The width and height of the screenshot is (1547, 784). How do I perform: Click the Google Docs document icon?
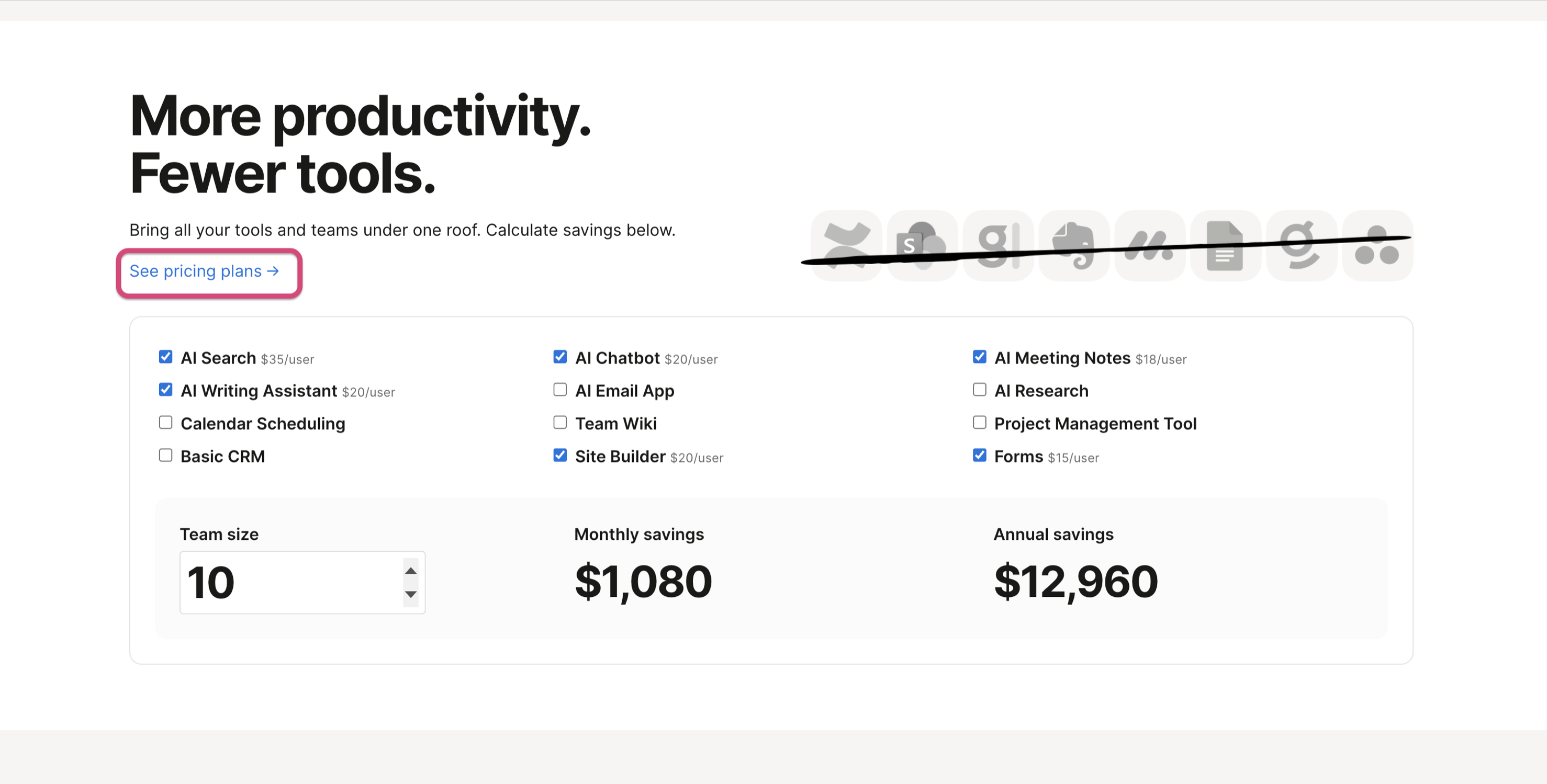tap(1225, 245)
